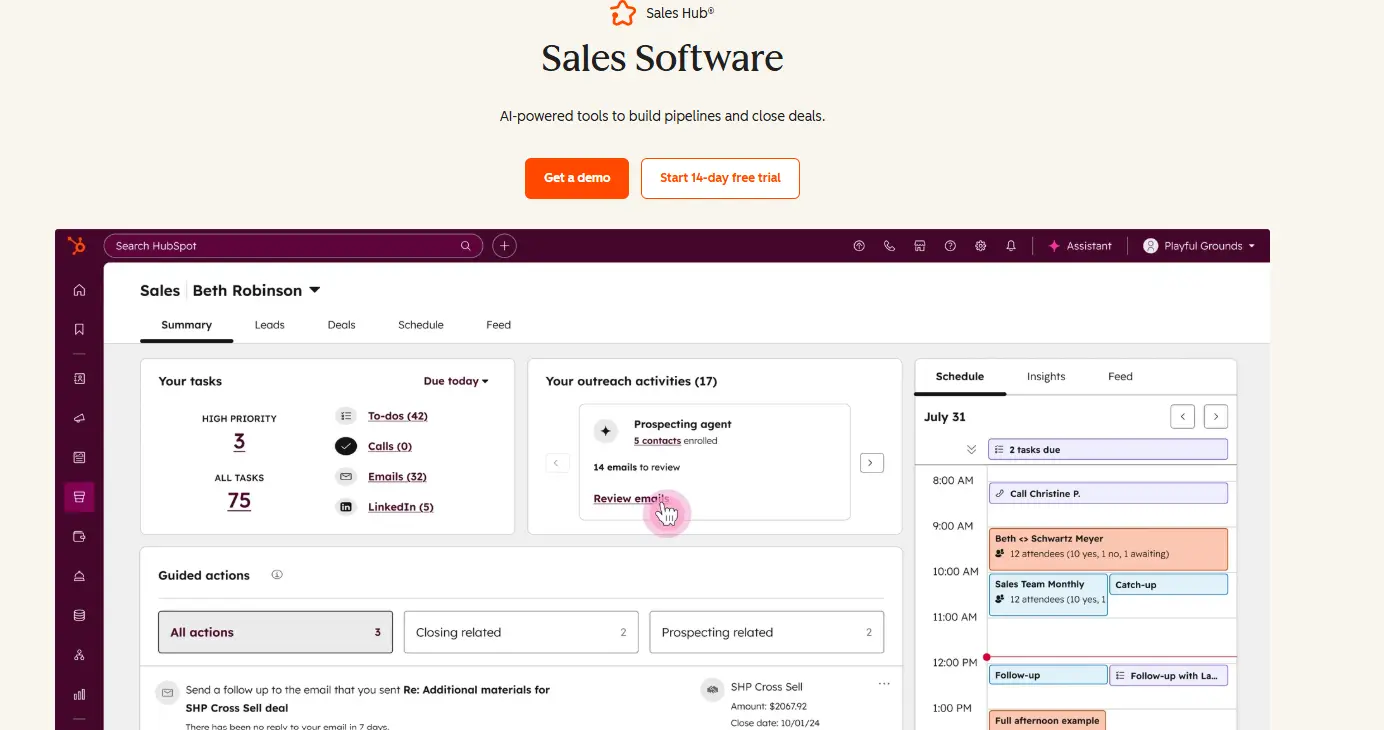Image resolution: width=1384 pixels, height=730 pixels.
Task: Open the settings gear icon
Action: (981, 246)
